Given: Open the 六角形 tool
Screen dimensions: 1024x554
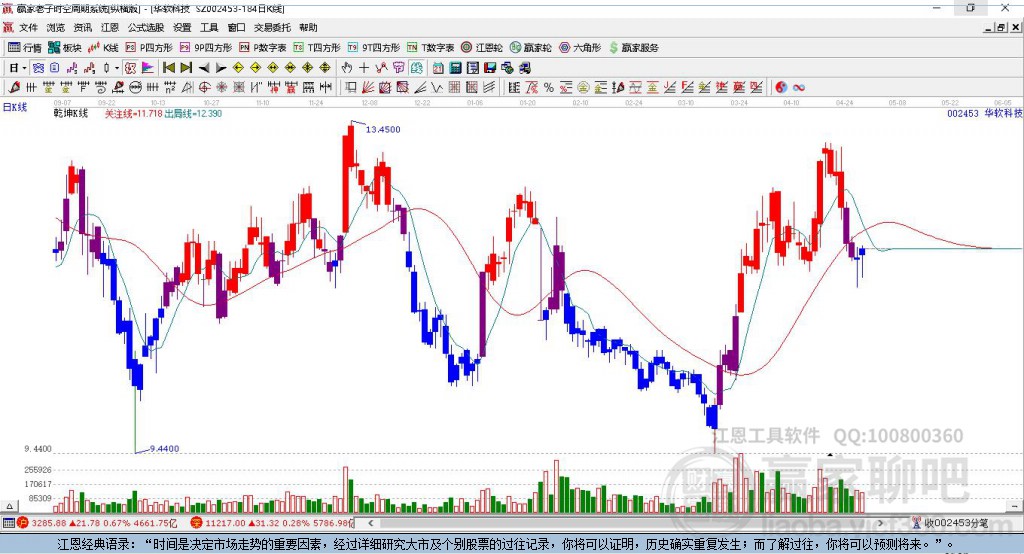Looking at the screenshot, I should point(580,48).
